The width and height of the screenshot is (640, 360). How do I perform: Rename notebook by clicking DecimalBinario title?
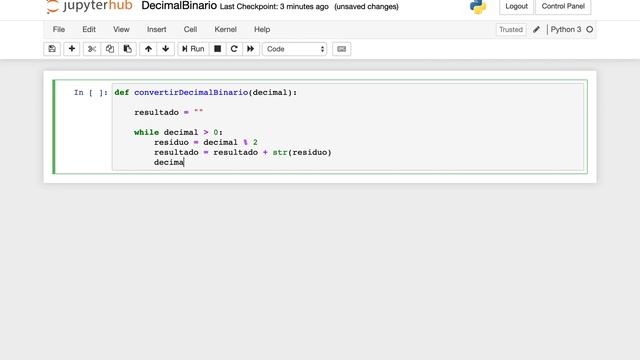tap(179, 6)
